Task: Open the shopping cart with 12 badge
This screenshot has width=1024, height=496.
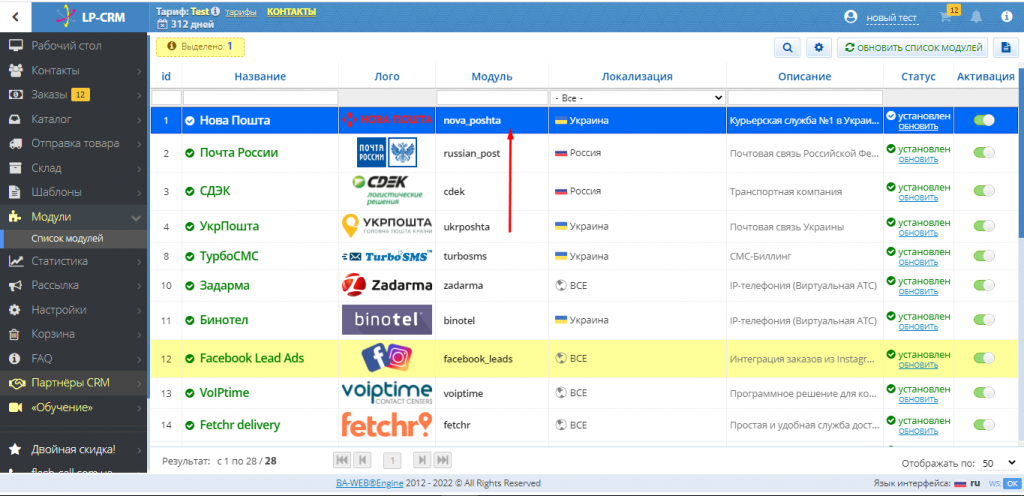Action: tap(948, 16)
